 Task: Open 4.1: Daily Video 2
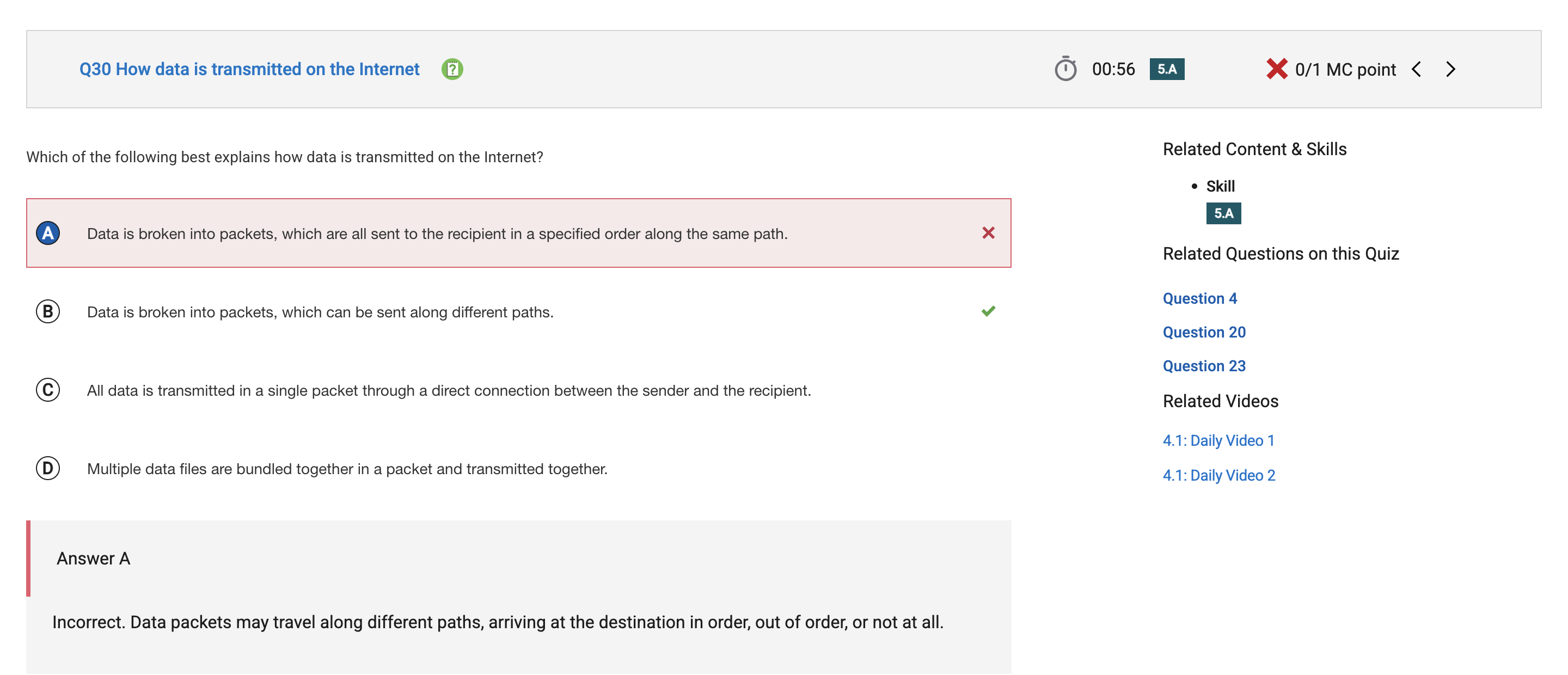coord(1218,475)
